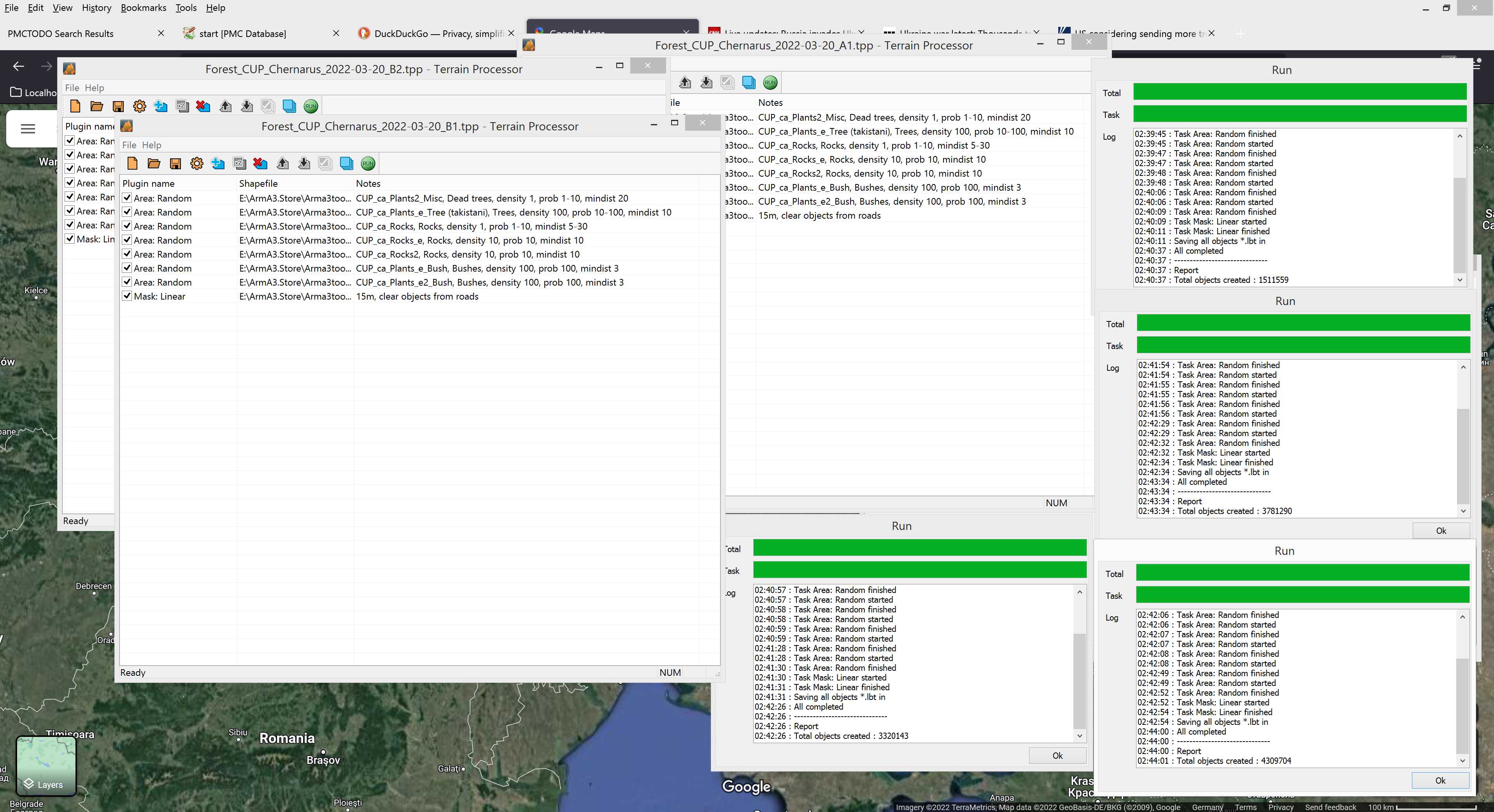The height and width of the screenshot is (812, 1494).
Task: Toggle checkbox for CUP_ca_Rocks_e task in B1
Action: pos(127,240)
